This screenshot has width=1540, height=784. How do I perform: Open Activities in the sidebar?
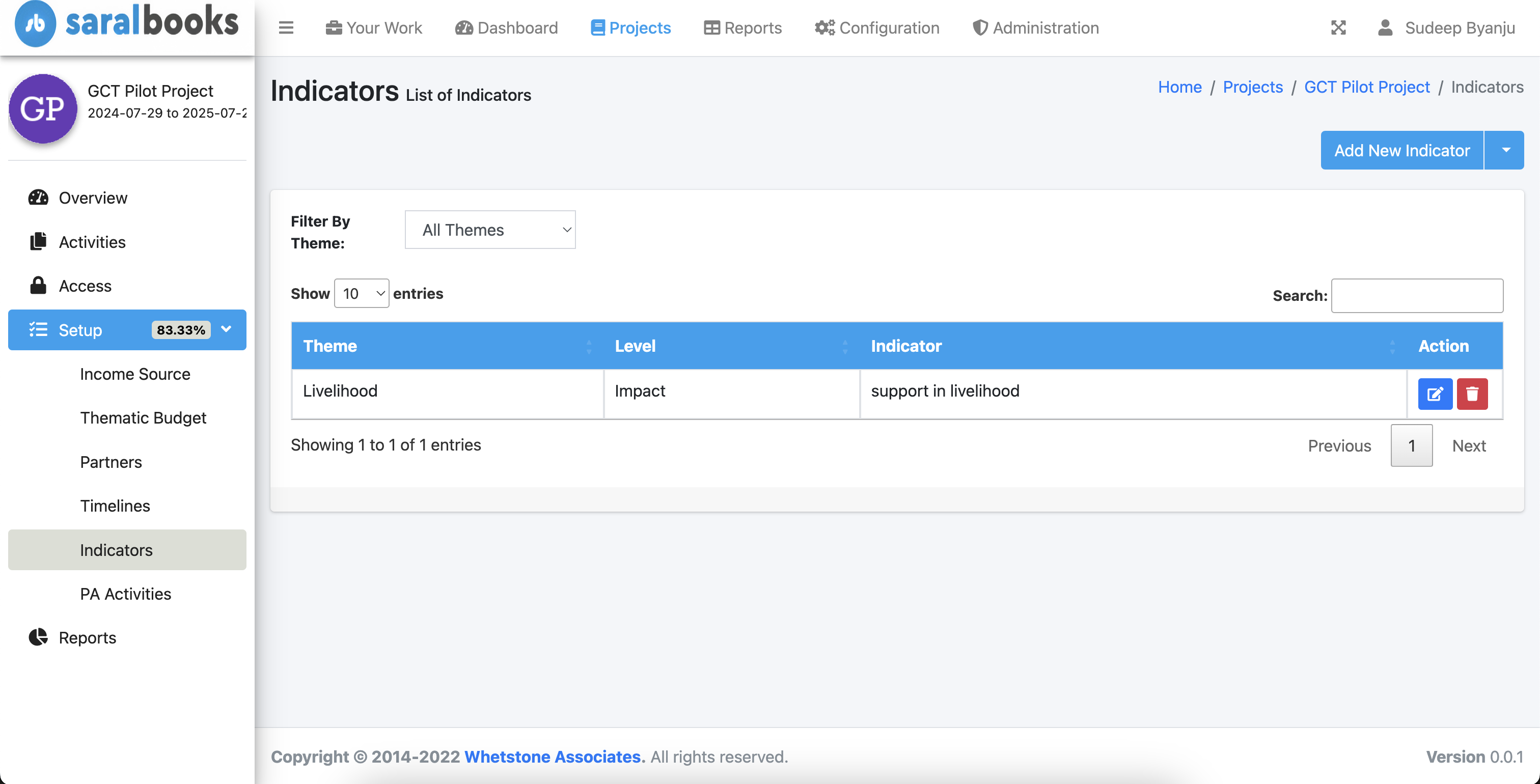click(x=127, y=242)
